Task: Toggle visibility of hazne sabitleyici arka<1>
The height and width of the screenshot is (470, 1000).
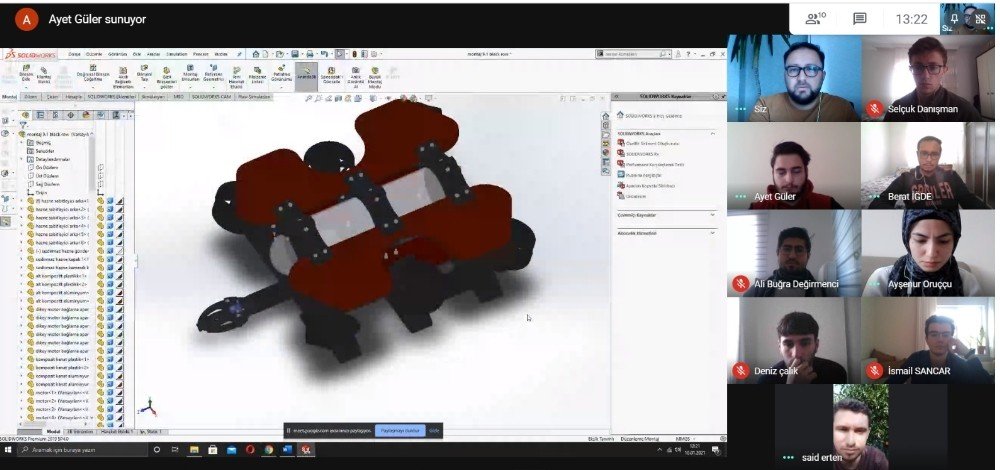Action: click(x=100, y=201)
